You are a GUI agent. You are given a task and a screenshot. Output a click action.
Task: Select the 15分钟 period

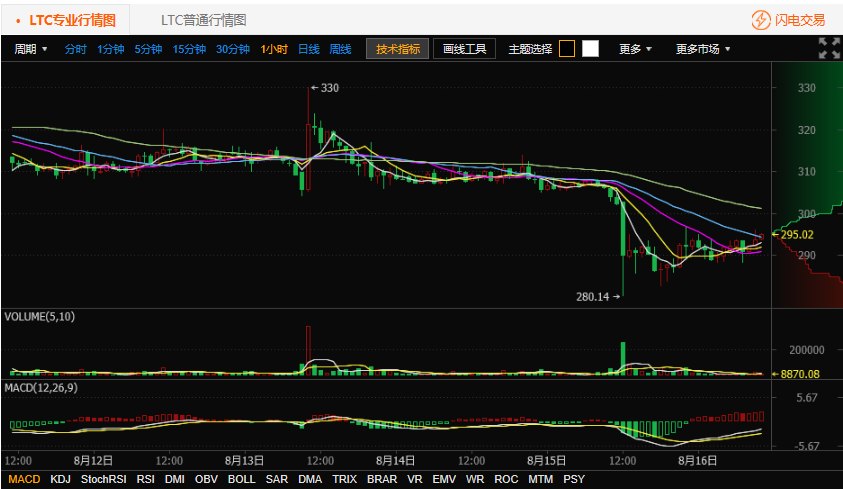[x=189, y=49]
